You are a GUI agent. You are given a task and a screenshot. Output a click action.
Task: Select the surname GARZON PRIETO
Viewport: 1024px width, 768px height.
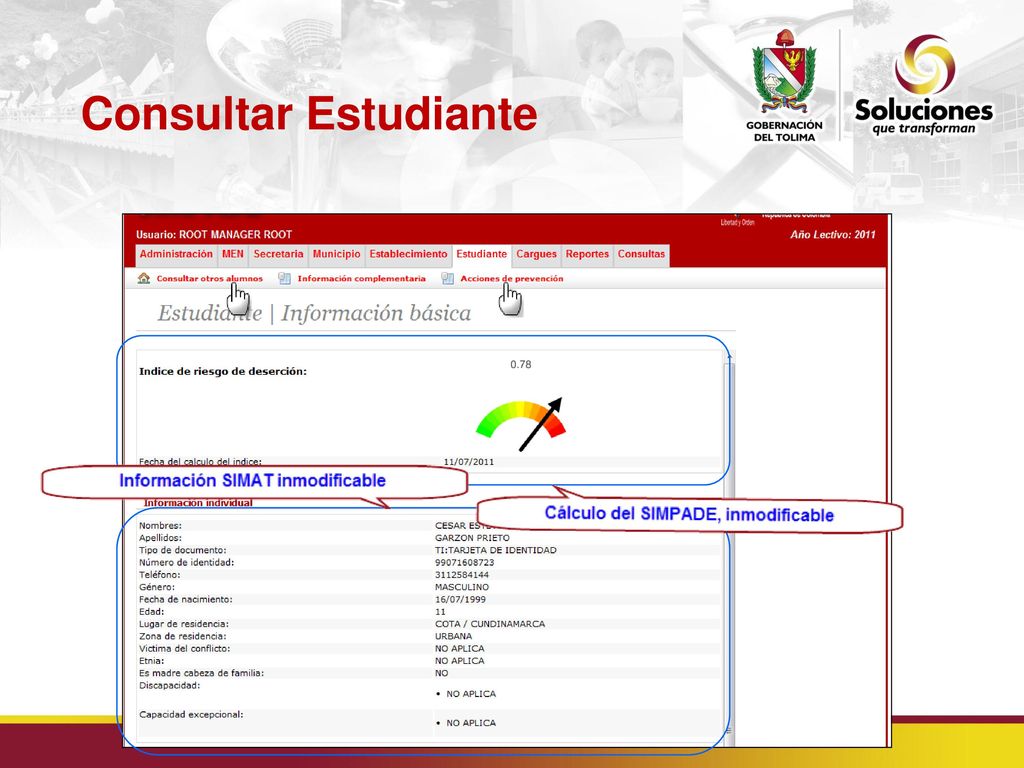click(472, 538)
